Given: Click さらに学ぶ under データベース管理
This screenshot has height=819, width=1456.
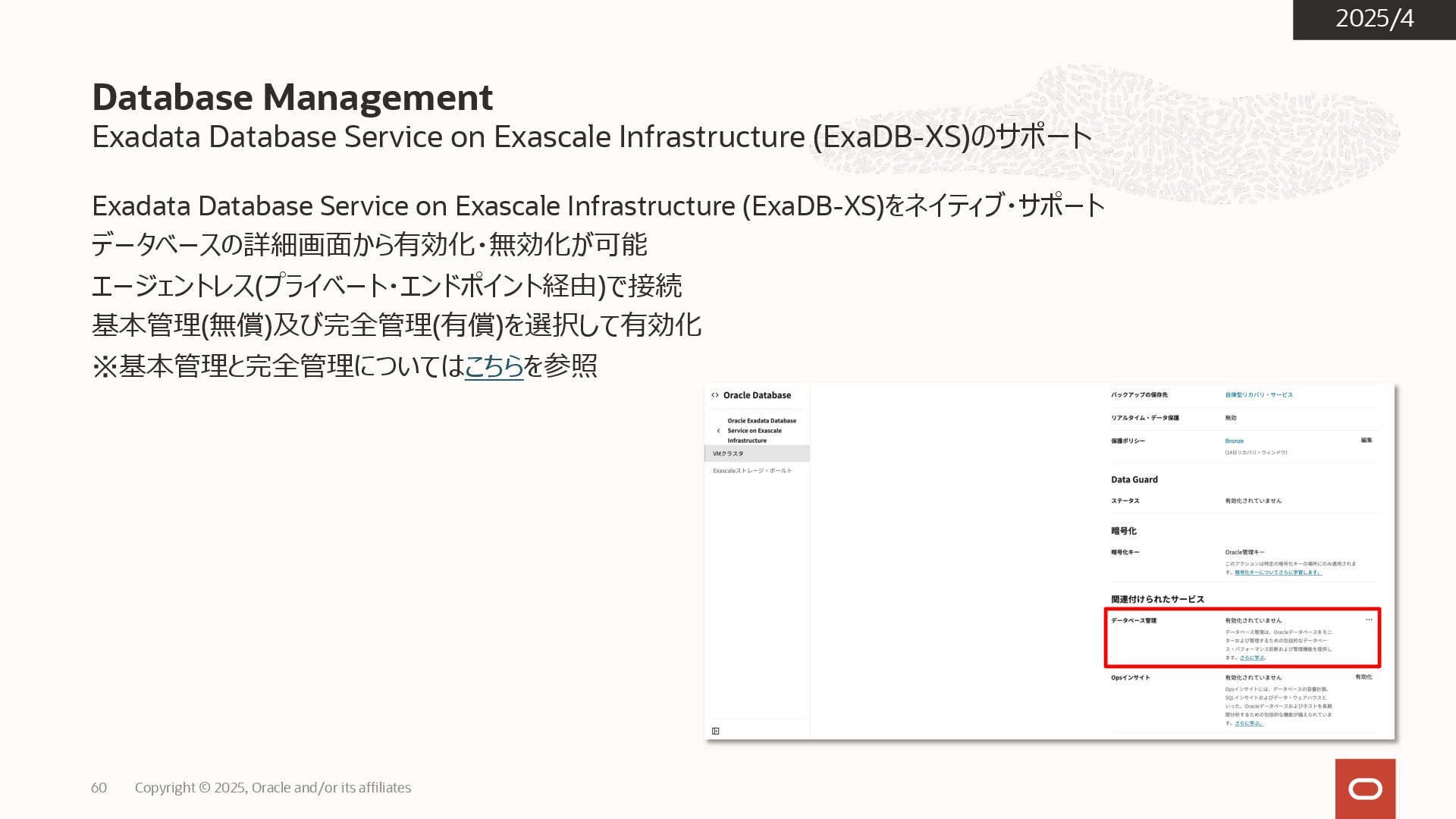Looking at the screenshot, I should coord(1252,657).
